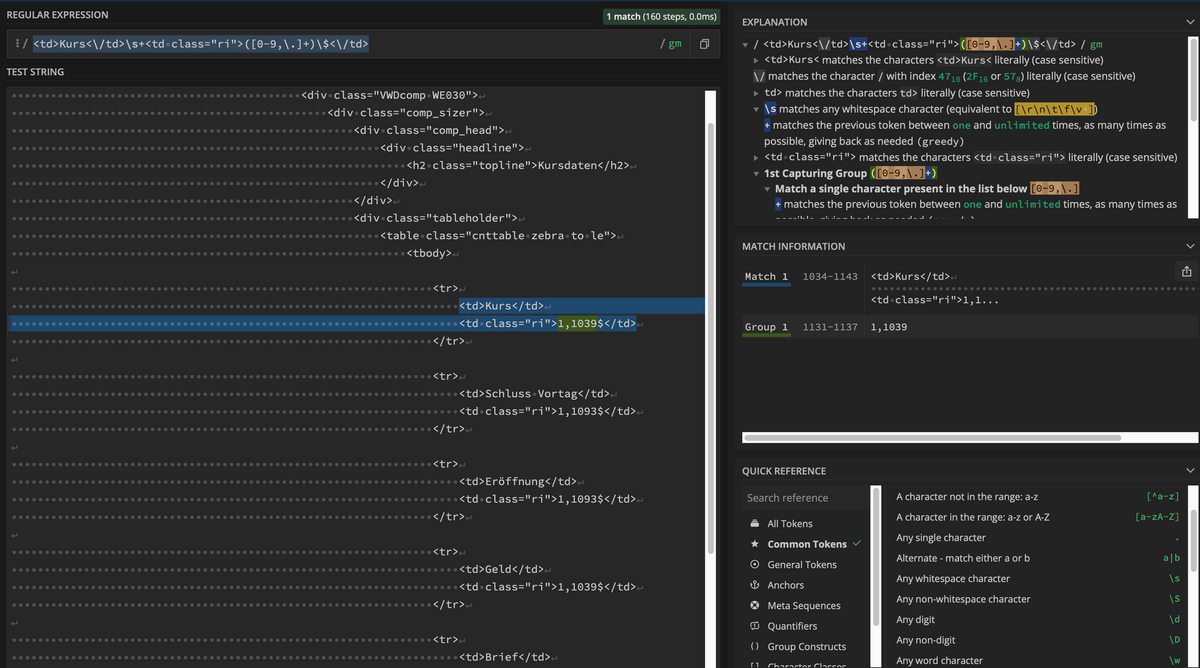Open regex flags dropdown showing gm

tap(672, 44)
